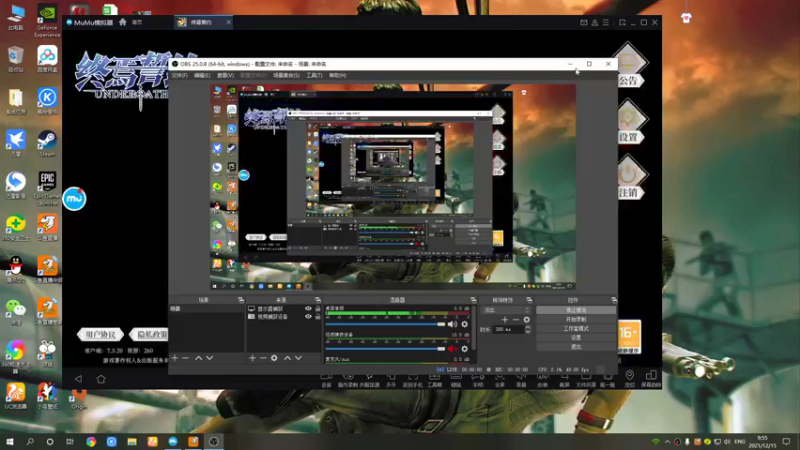Enable Studio Mode button in controls
800x450 pixels.
tap(576, 329)
